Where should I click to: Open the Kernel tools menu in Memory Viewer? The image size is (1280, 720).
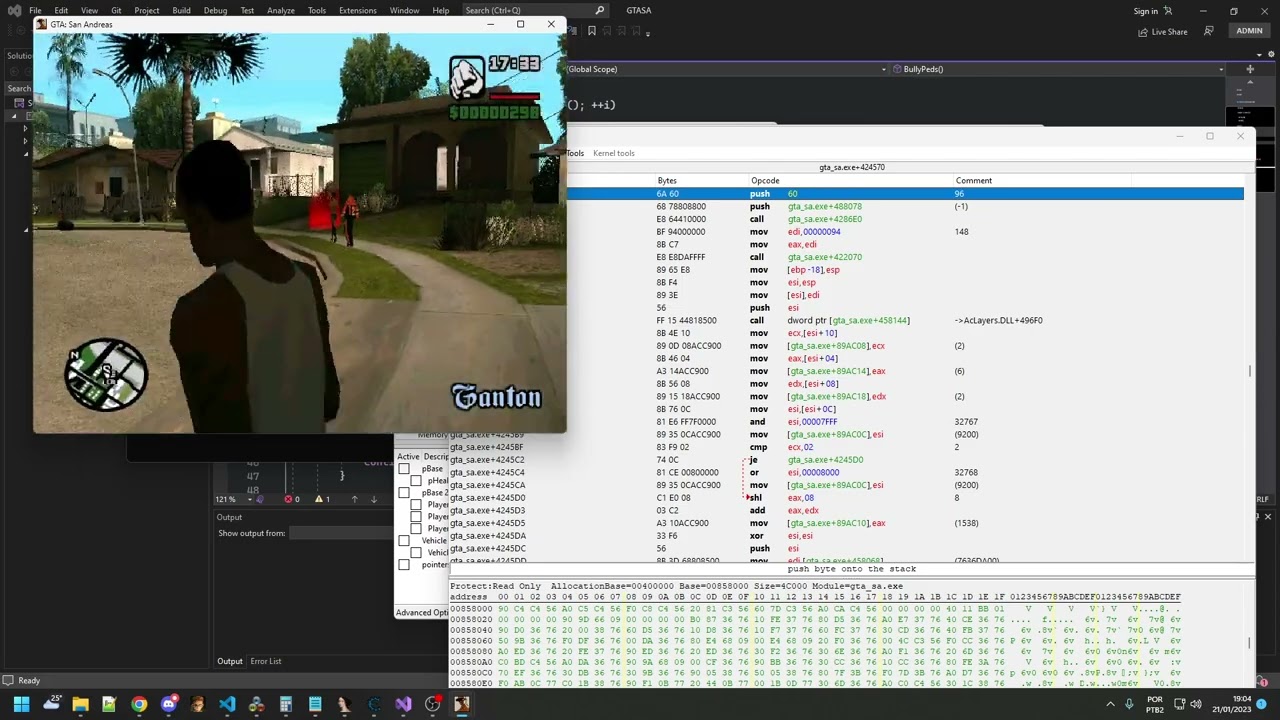point(613,153)
